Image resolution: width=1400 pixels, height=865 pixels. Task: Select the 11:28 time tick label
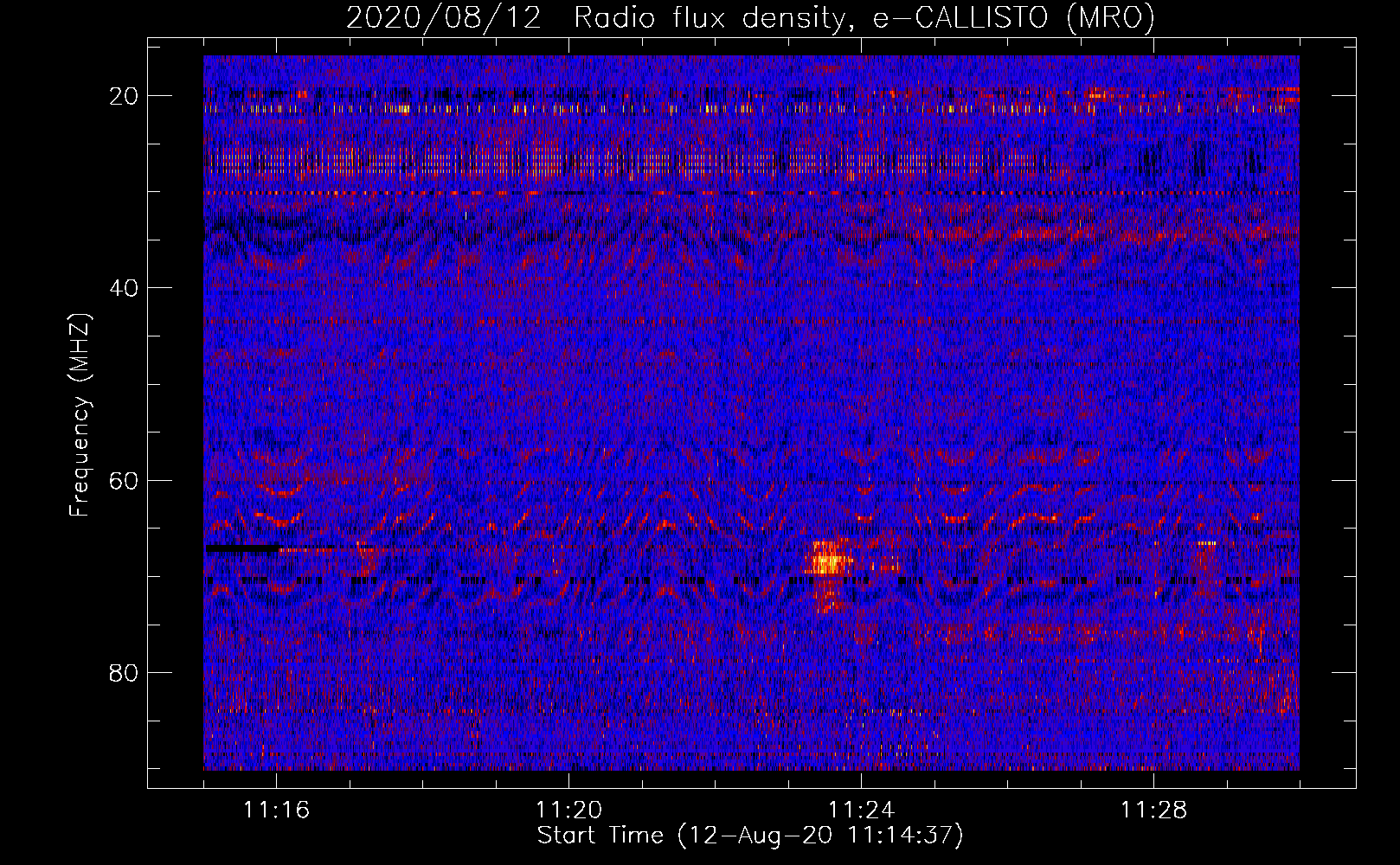[x=1153, y=811]
